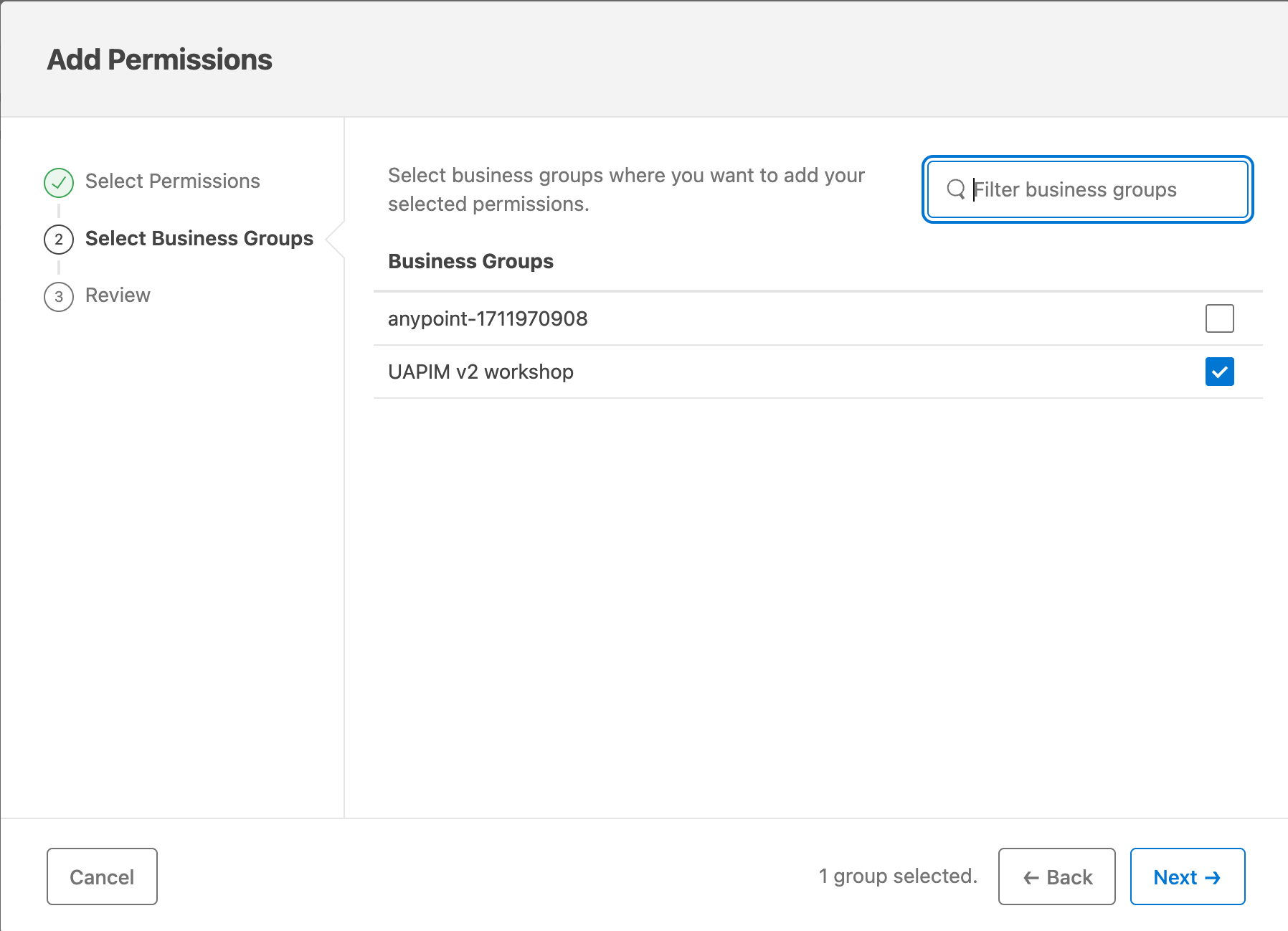Viewport: 1288px width, 931px height.
Task: Check the anypoint-1711970908 checkbox
Action: pos(1219,318)
